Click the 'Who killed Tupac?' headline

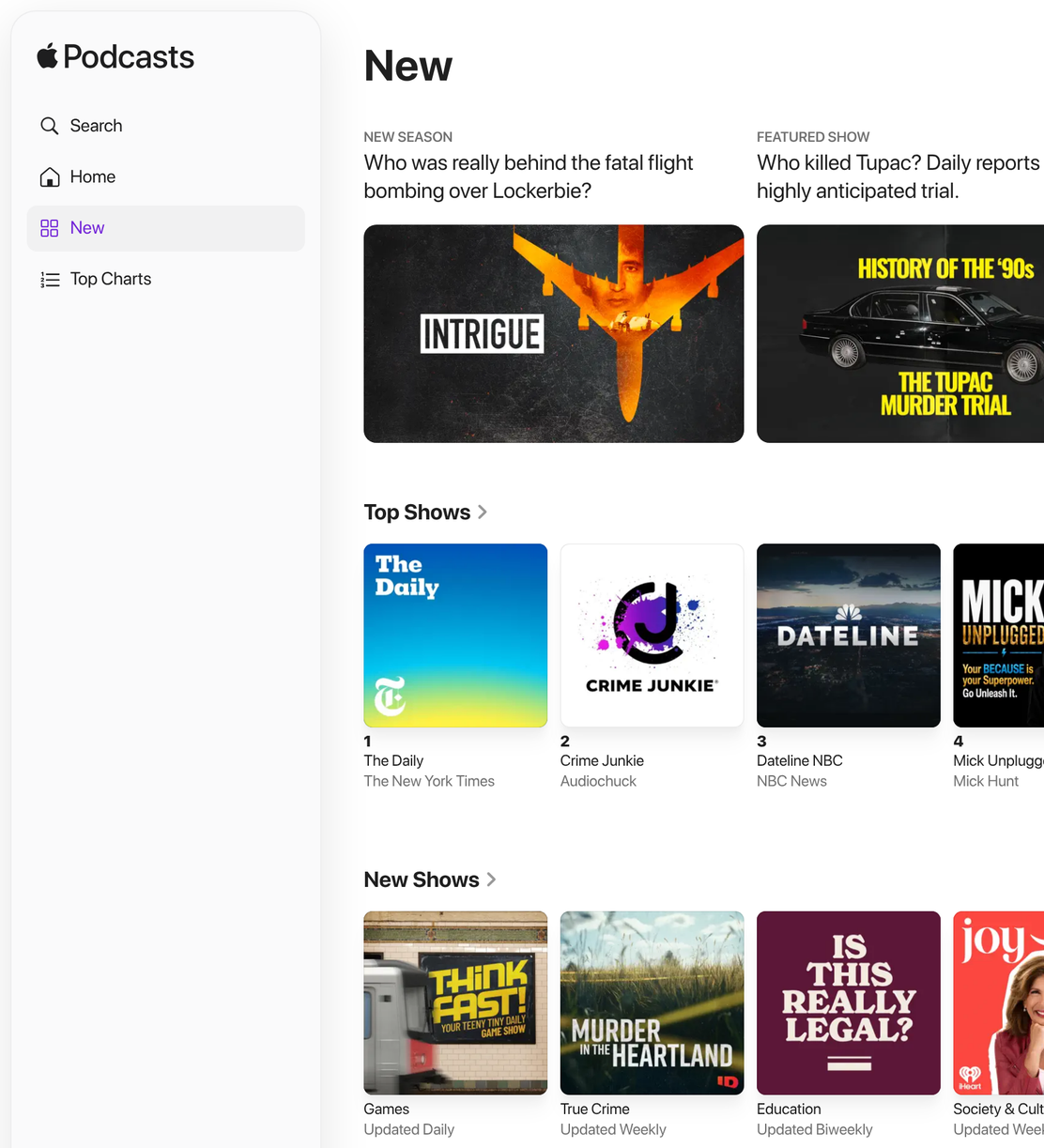point(900,176)
